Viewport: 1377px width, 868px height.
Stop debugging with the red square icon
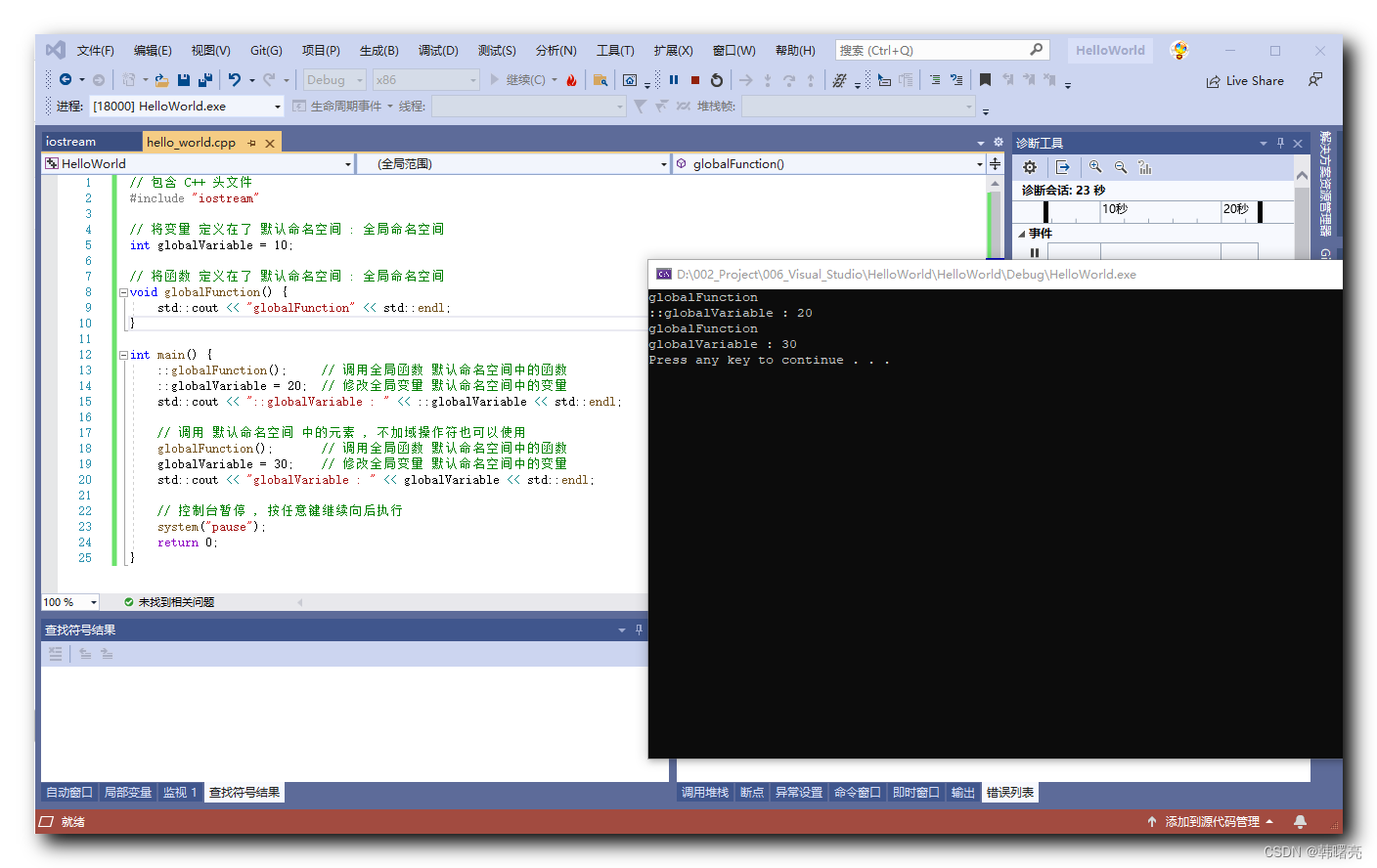tap(695, 80)
